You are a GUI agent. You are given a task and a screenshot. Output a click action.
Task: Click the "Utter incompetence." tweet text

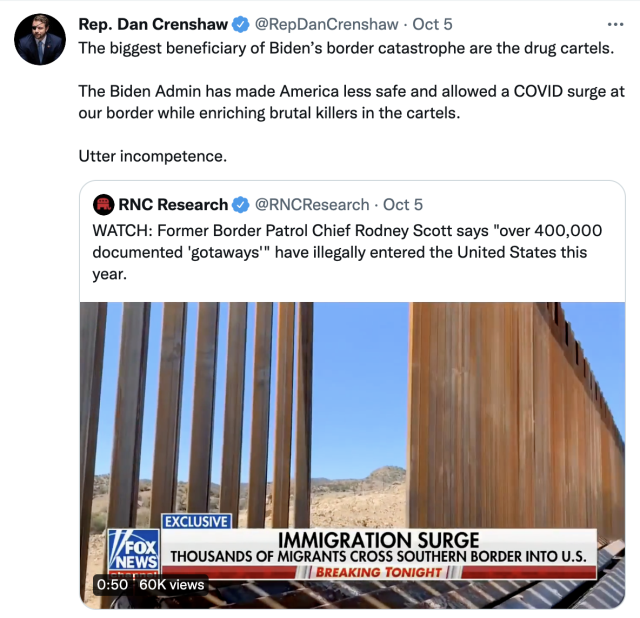pyautogui.click(x=153, y=156)
